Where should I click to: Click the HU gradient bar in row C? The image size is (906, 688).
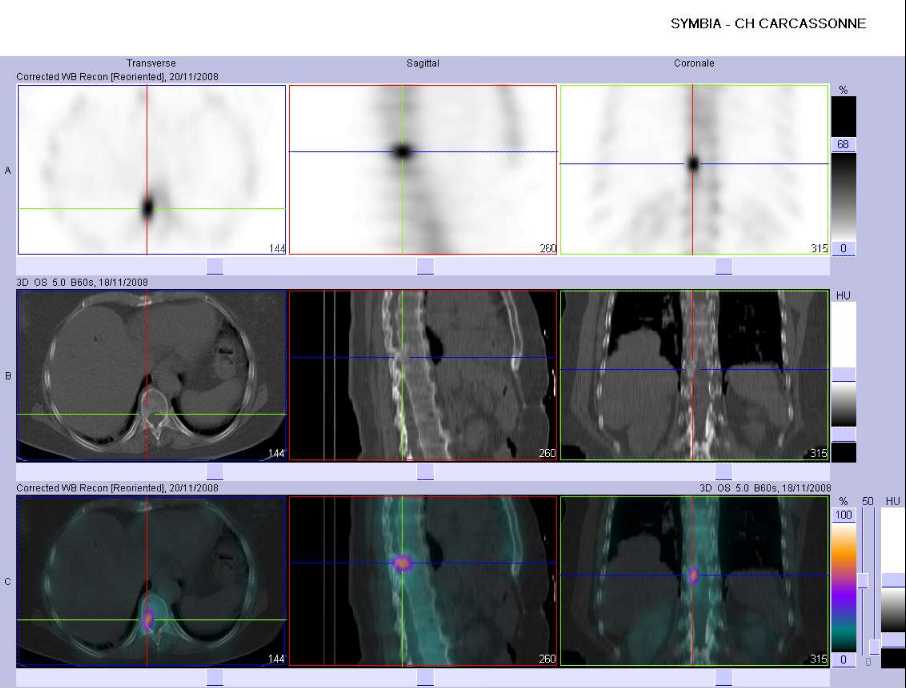tap(893, 610)
